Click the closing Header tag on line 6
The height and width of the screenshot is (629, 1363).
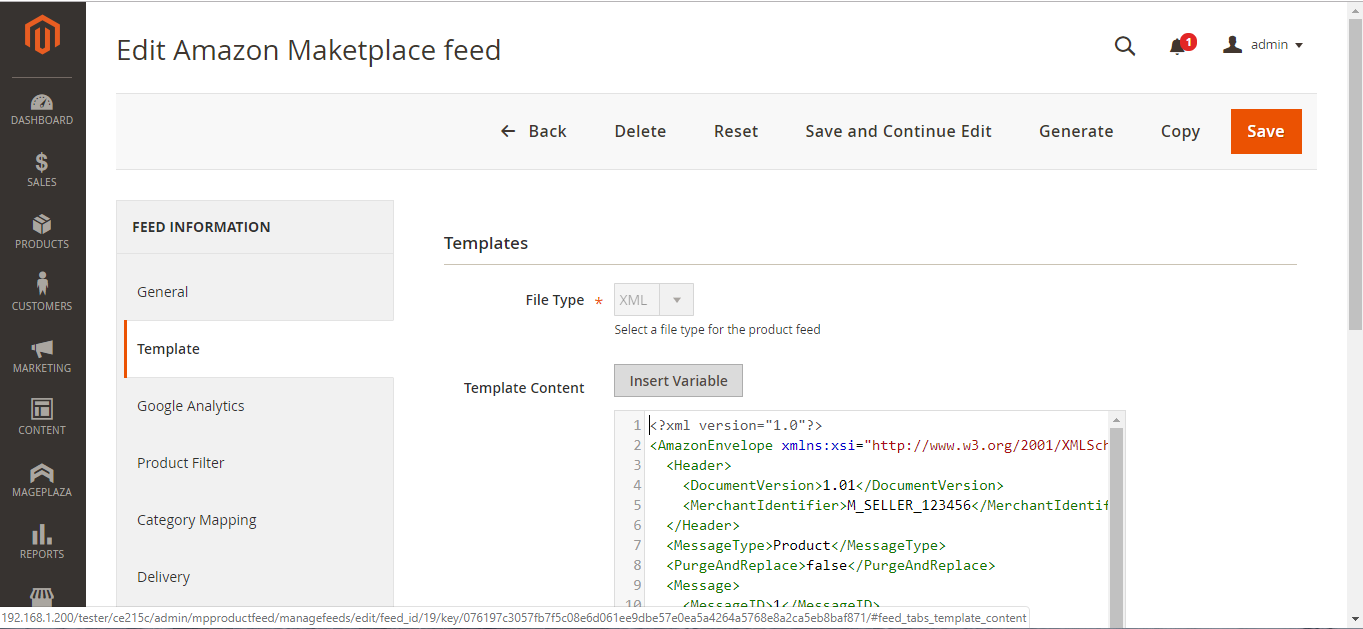click(x=703, y=525)
